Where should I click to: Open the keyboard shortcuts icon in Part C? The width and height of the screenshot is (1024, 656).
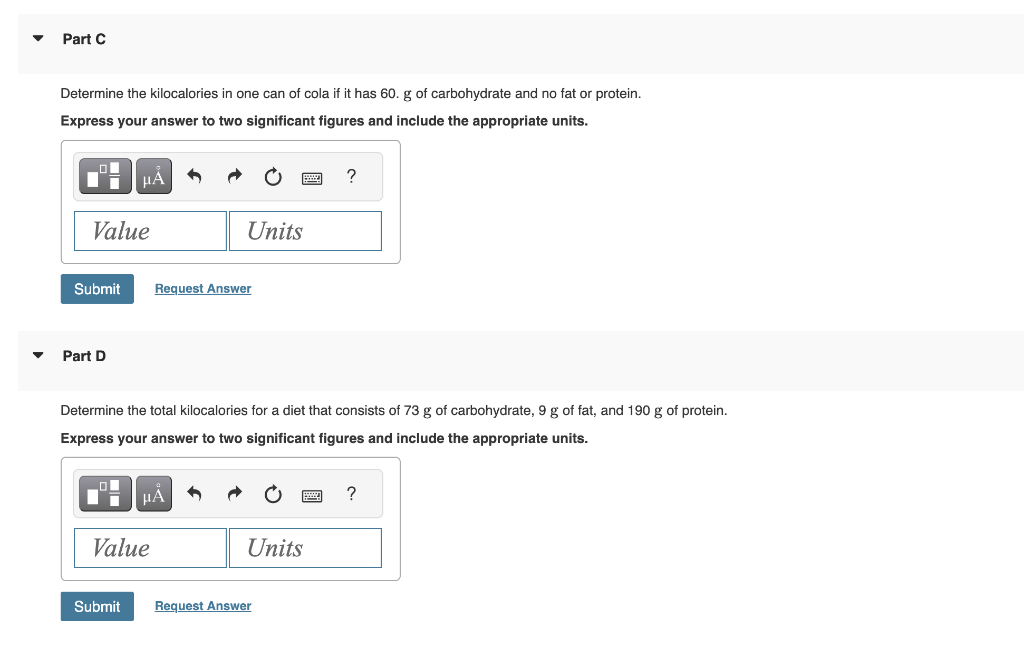pos(311,176)
